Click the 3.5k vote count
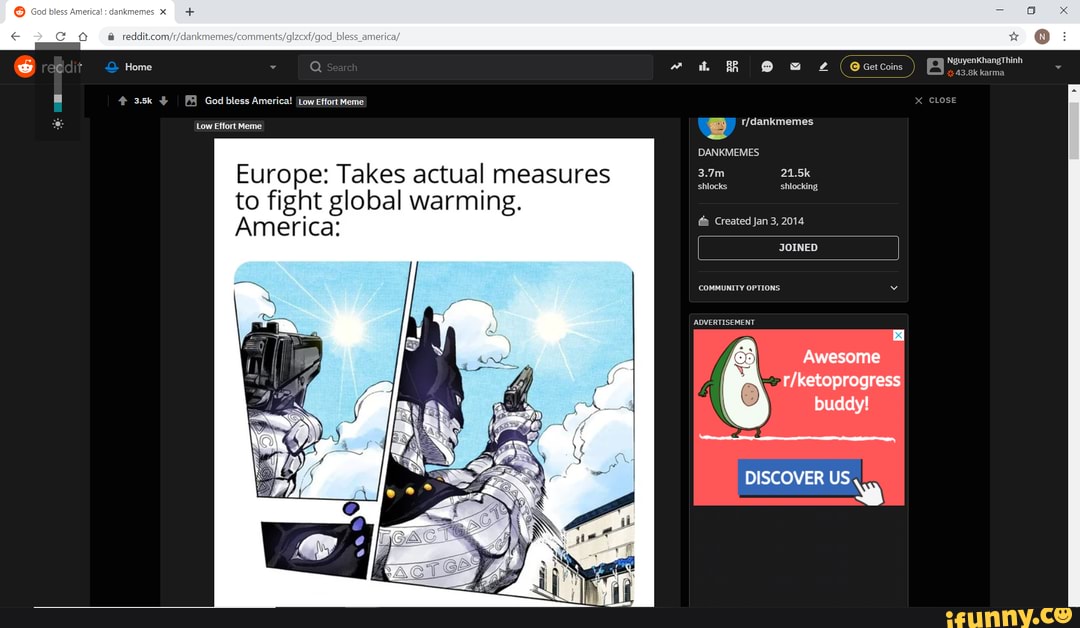1080x628 pixels. [x=143, y=101]
